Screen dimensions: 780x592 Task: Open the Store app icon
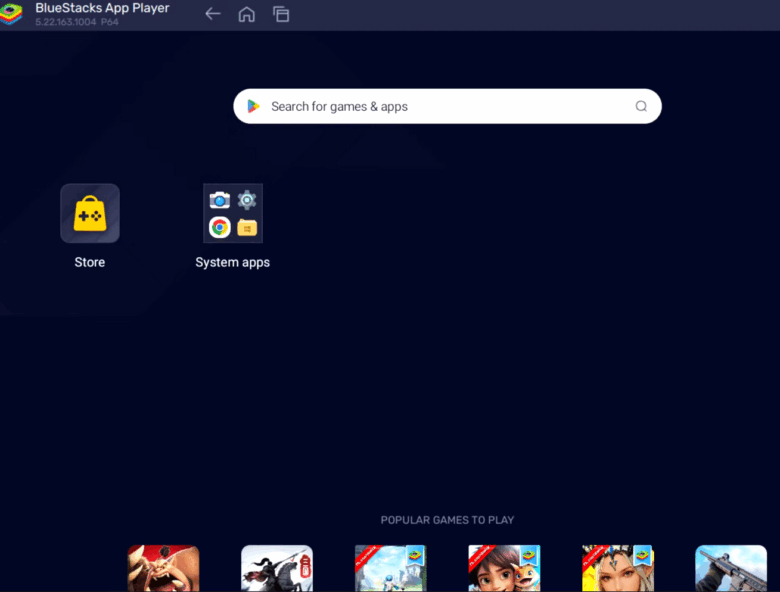click(90, 213)
